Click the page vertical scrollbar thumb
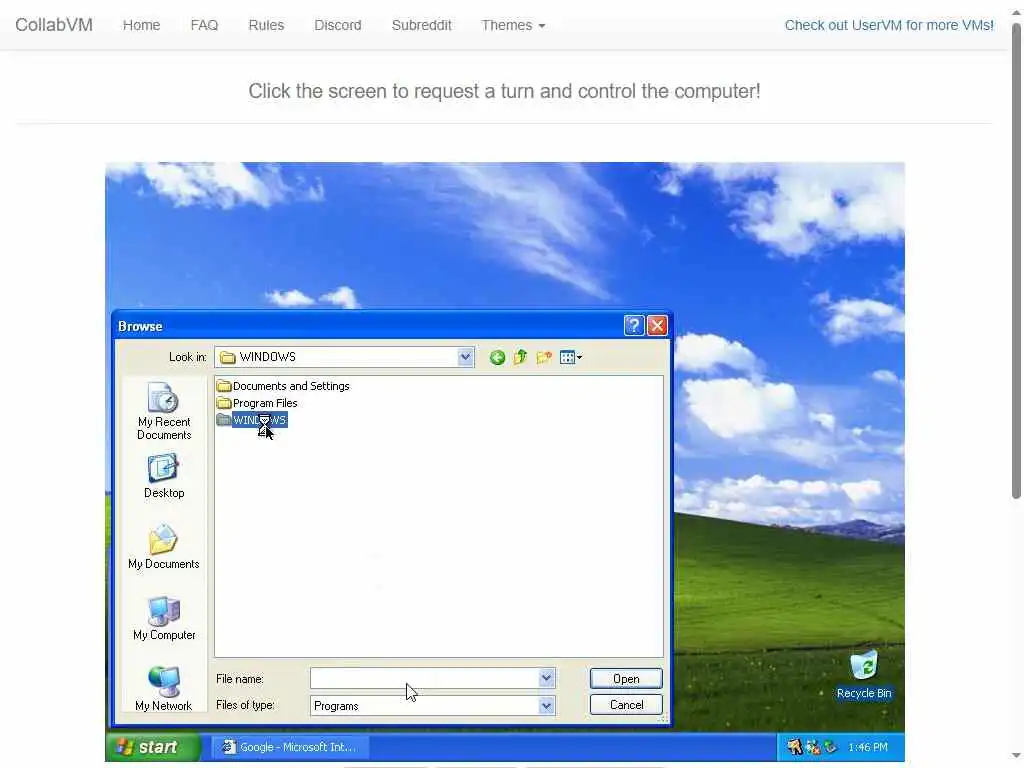 [1016, 261]
